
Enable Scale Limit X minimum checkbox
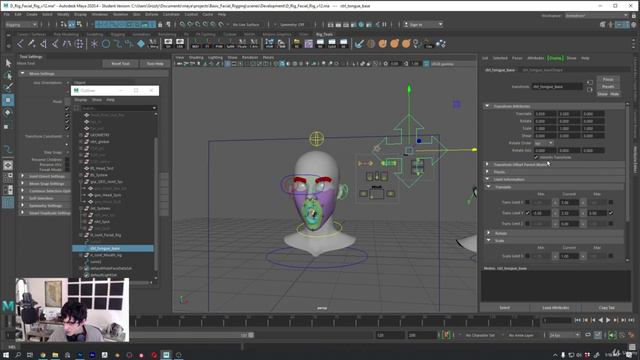point(527,256)
